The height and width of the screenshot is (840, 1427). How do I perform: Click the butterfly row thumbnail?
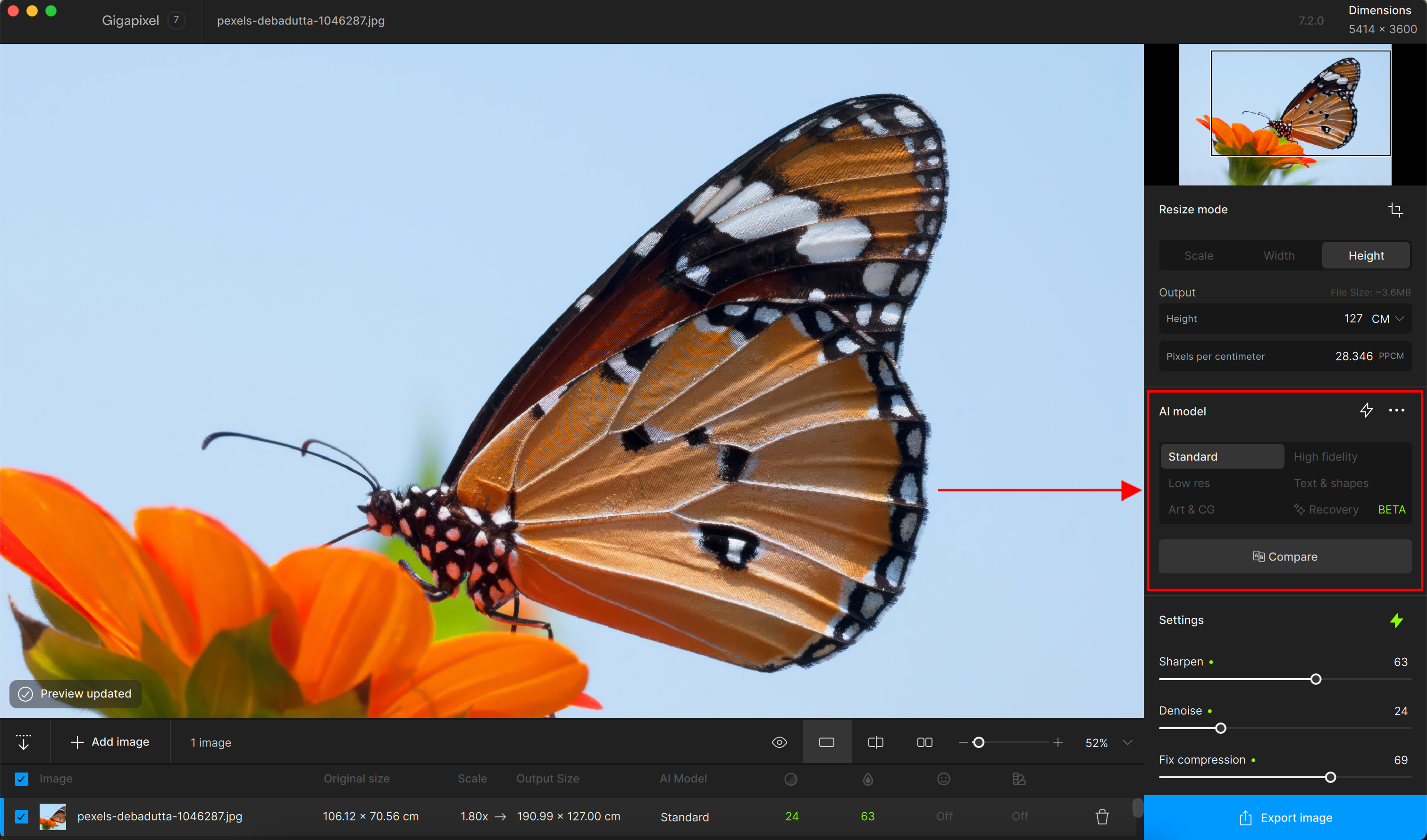[53, 817]
